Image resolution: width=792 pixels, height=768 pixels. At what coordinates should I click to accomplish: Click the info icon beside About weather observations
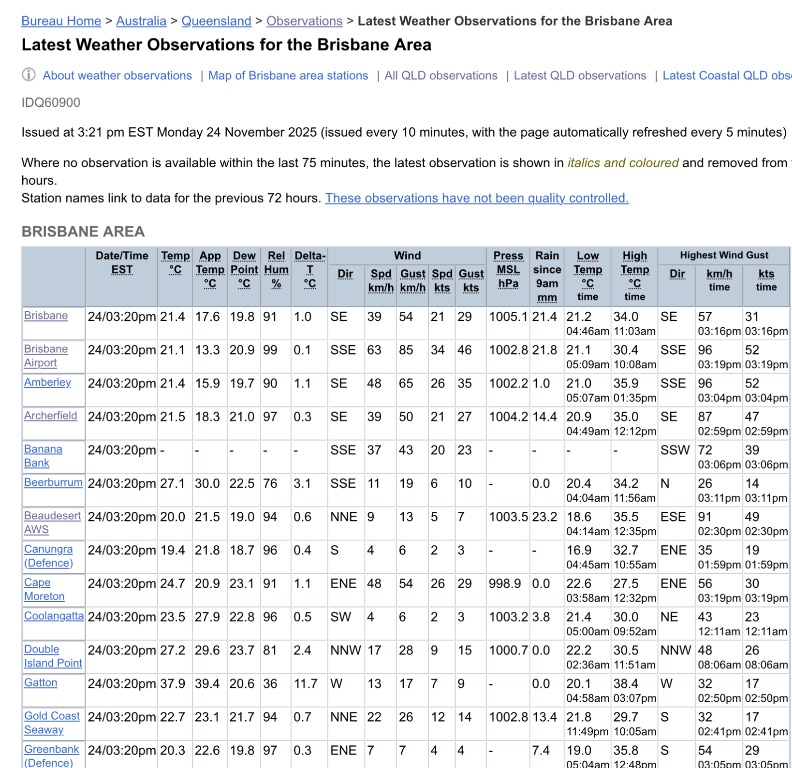29,75
